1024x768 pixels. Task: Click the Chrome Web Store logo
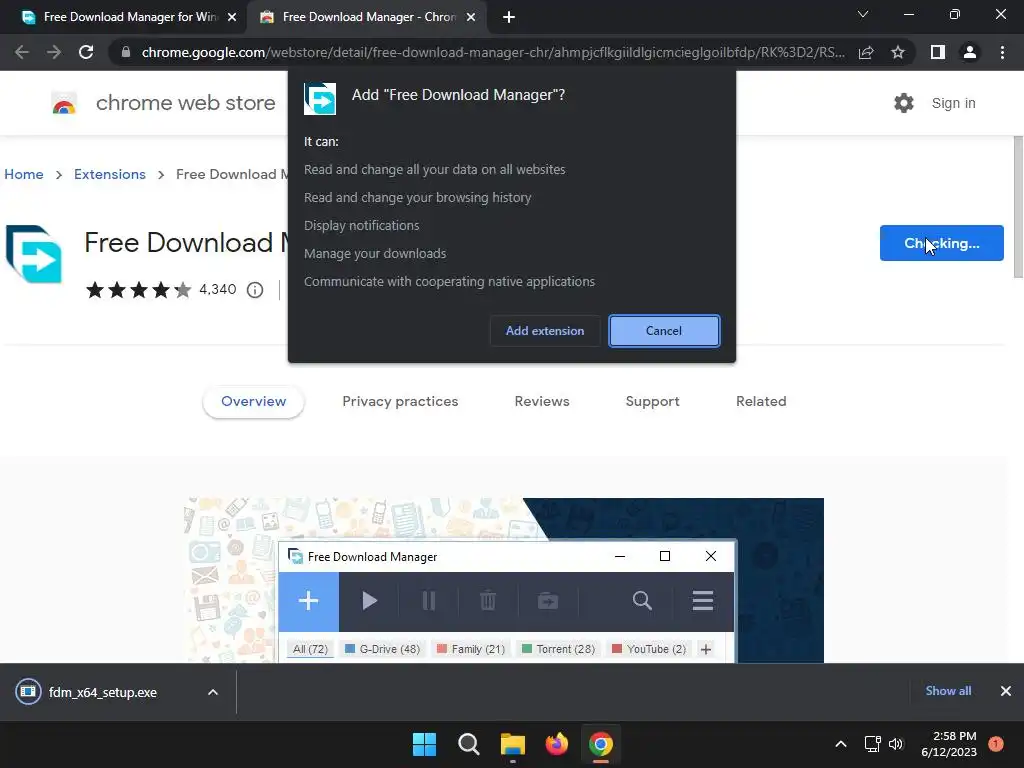(64, 103)
